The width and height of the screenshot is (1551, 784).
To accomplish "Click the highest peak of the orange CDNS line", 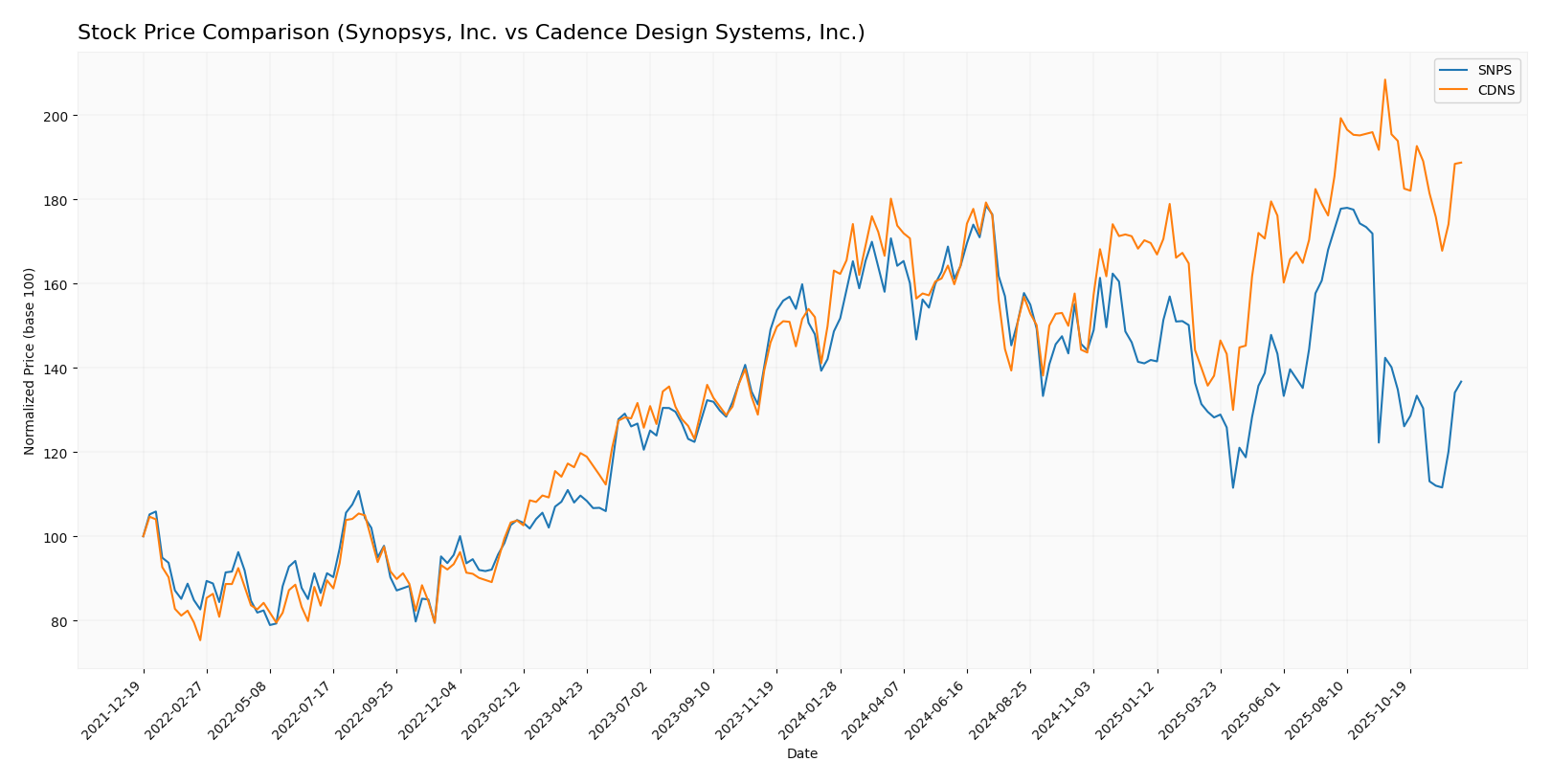I will (1384, 79).
